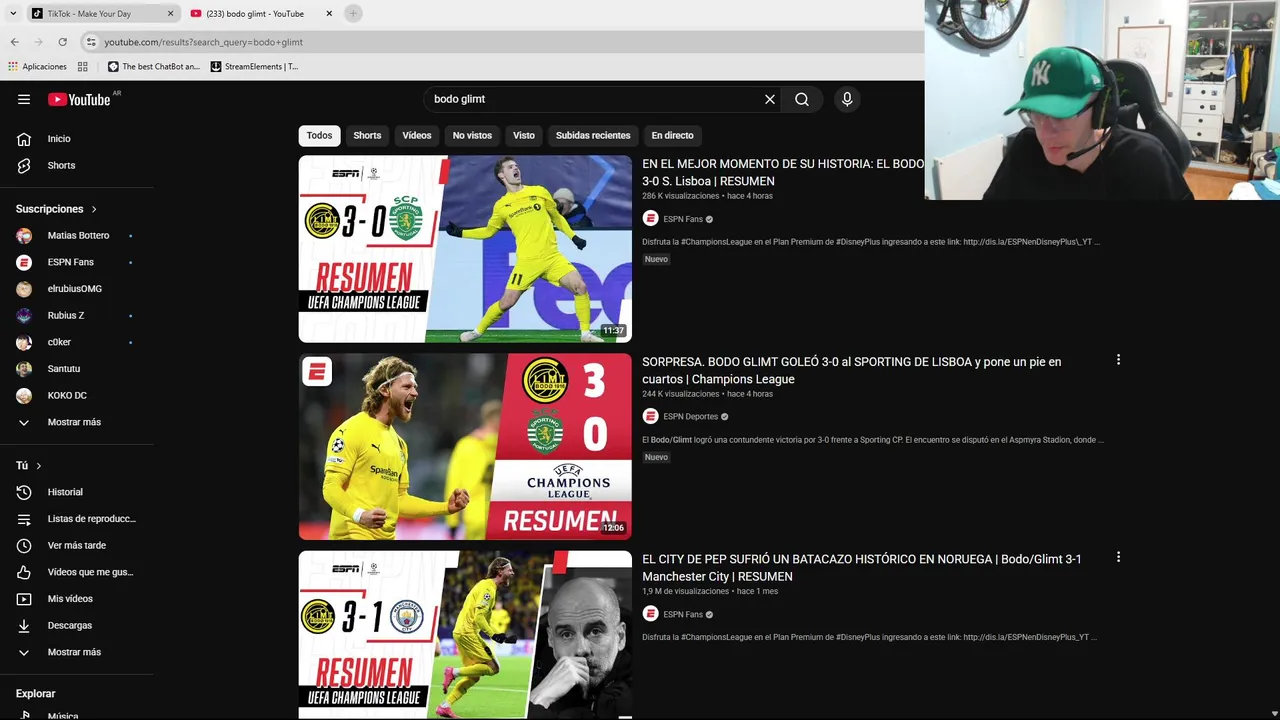1280x720 pixels.
Task: Expand Mostrar más under the Tú section
Action: click(x=76, y=652)
